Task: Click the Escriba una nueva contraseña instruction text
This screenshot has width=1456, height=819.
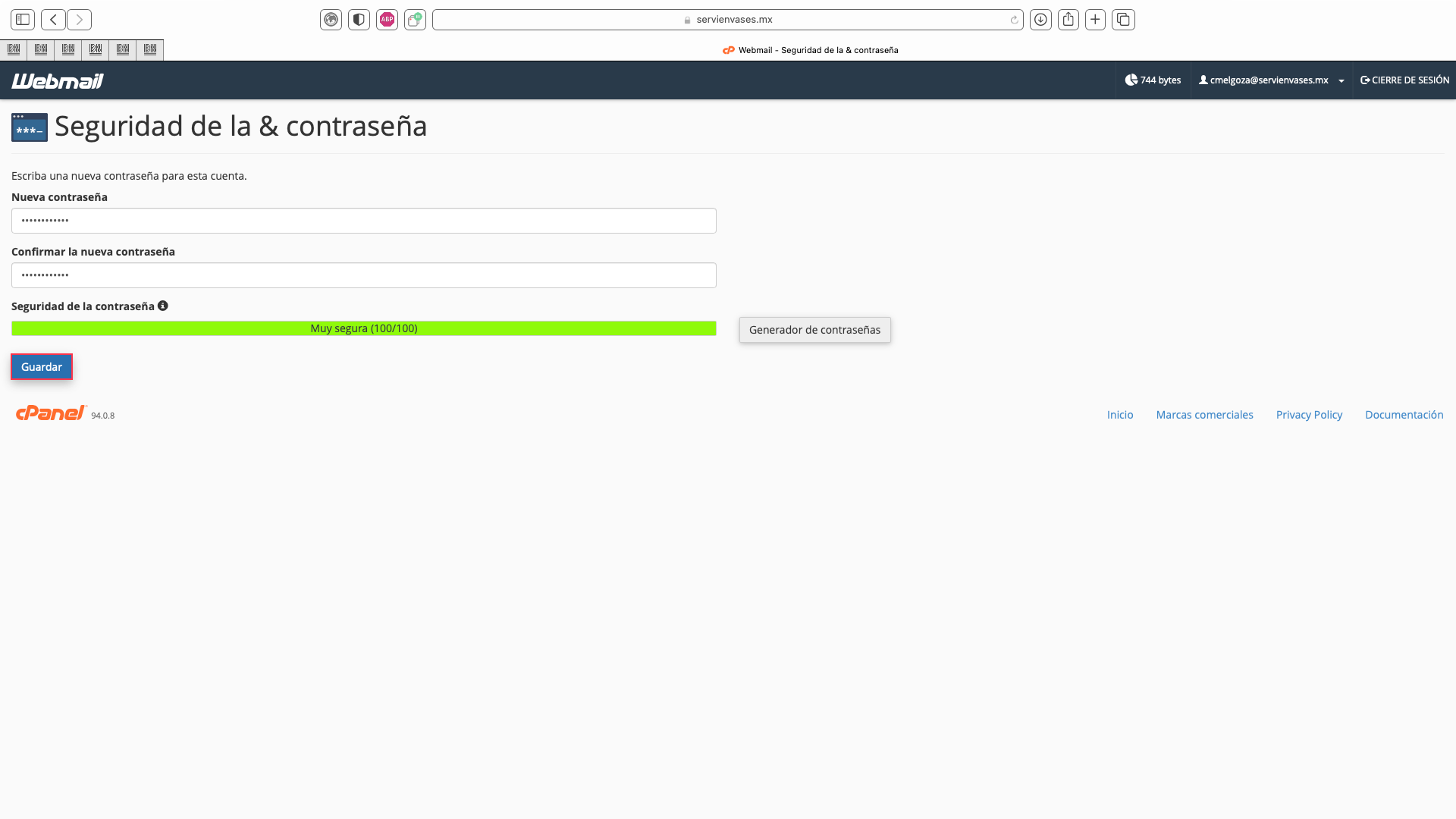Action: pos(129,176)
